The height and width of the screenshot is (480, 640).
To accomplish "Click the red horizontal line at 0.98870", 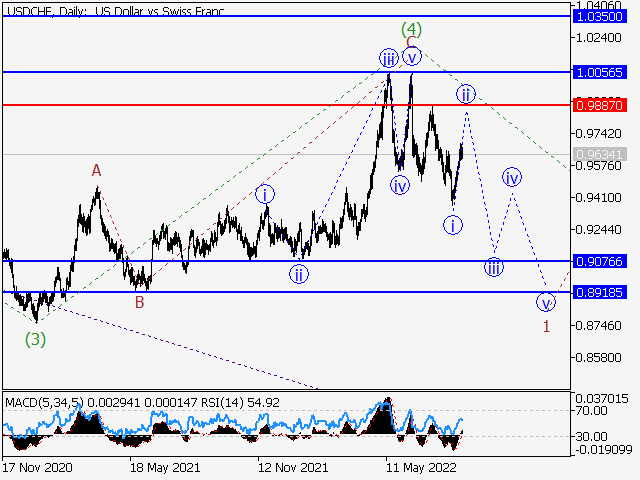I will pos(287,105).
